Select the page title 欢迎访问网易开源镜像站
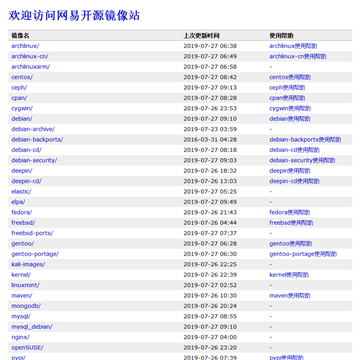Viewport: 360px width, 360px height. point(74,16)
